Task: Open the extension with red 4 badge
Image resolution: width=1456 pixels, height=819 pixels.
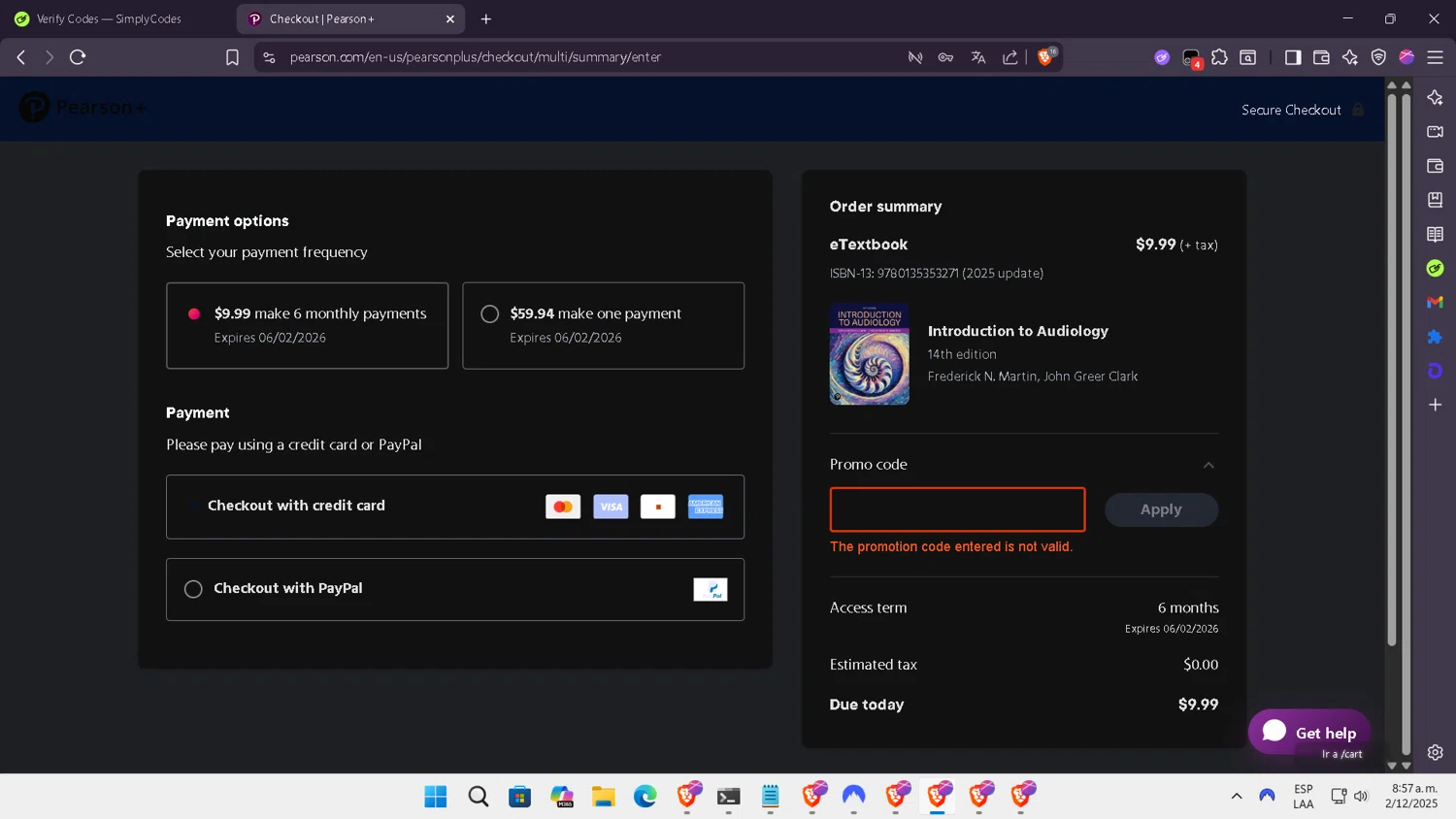Action: pyautogui.click(x=1192, y=59)
